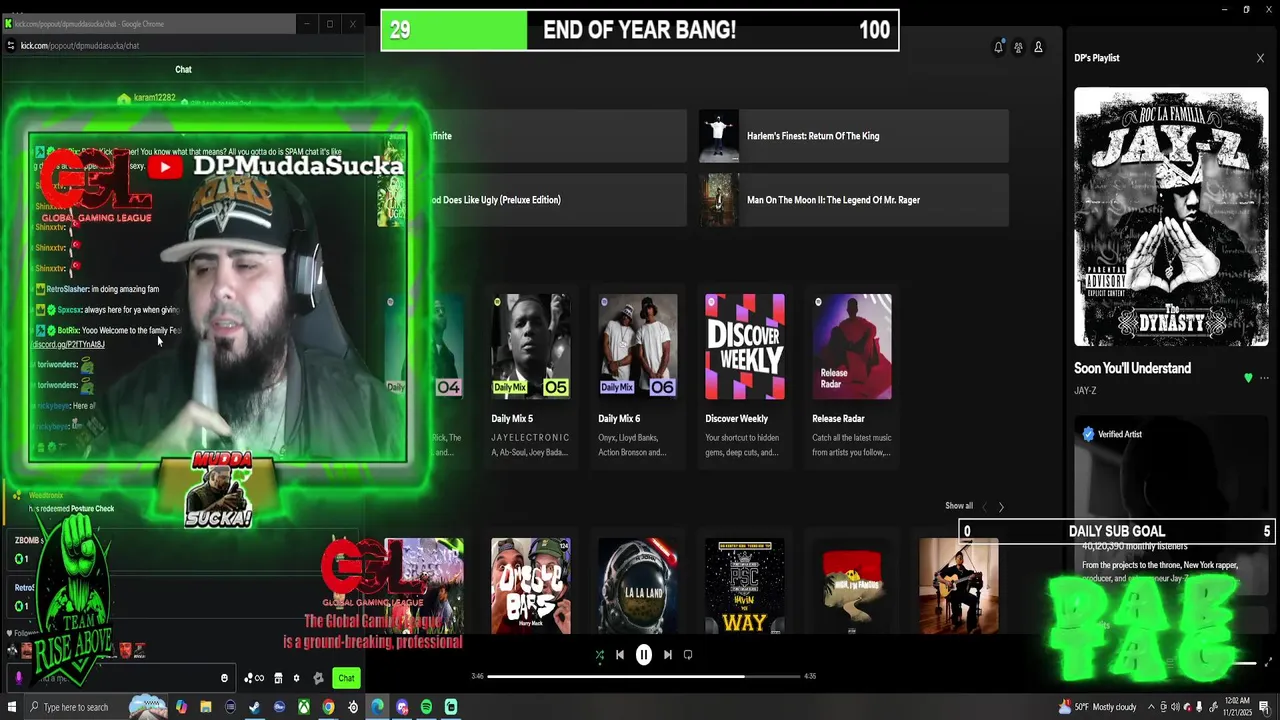Open Google Chrome from the taskbar
This screenshot has height=720, width=1280.
pos(328,707)
